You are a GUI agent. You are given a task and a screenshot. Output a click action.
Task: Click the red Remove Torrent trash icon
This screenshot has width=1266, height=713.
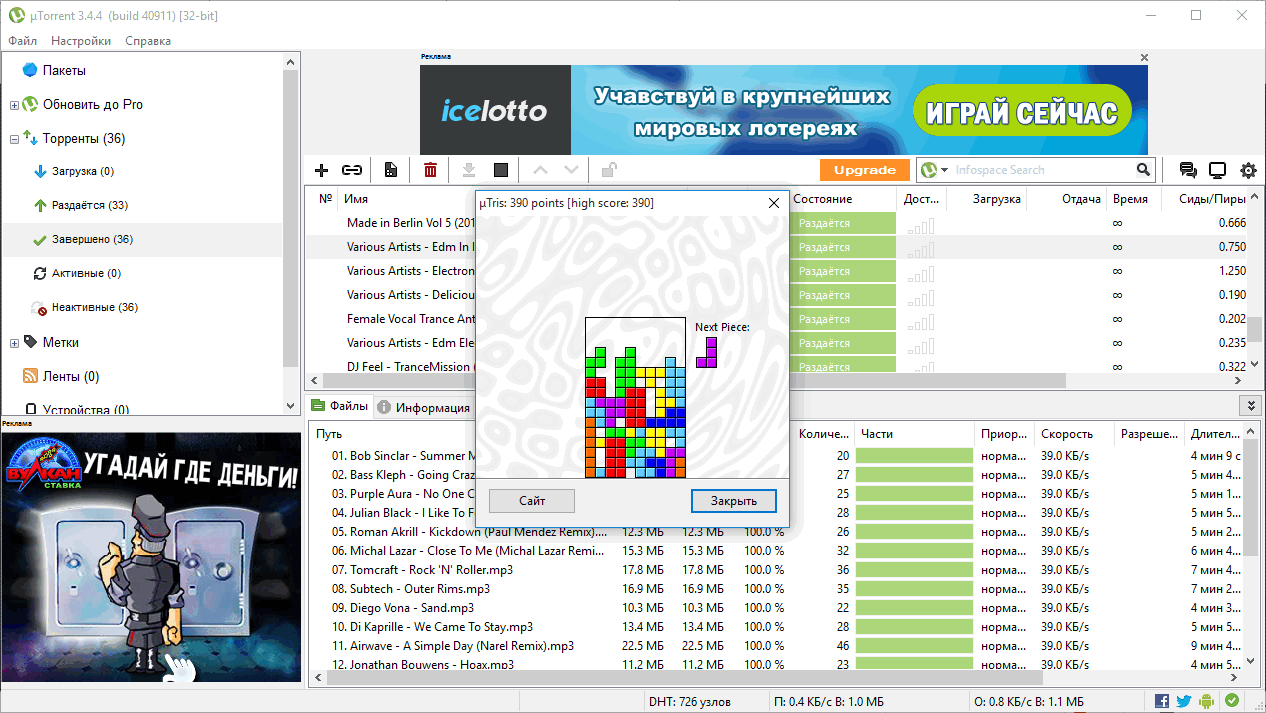430,170
